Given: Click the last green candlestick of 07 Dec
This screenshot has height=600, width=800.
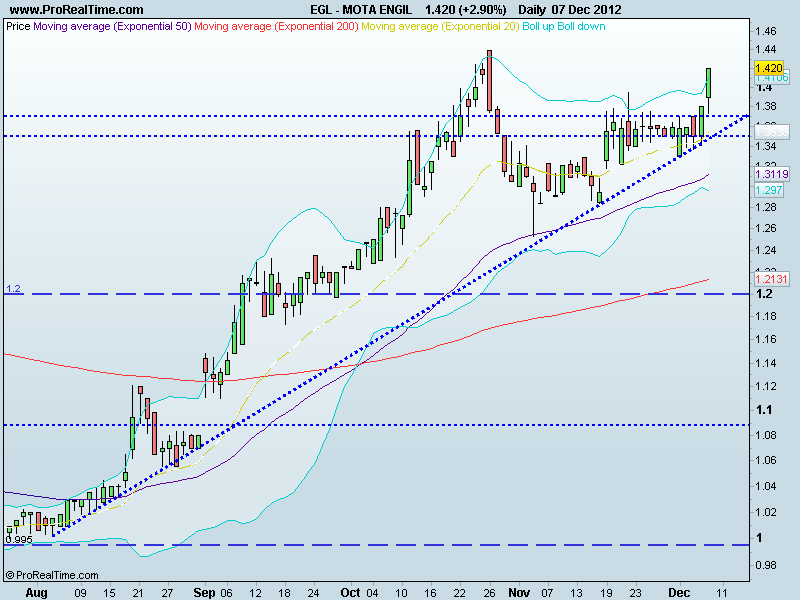Looking at the screenshot, I should click(709, 83).
